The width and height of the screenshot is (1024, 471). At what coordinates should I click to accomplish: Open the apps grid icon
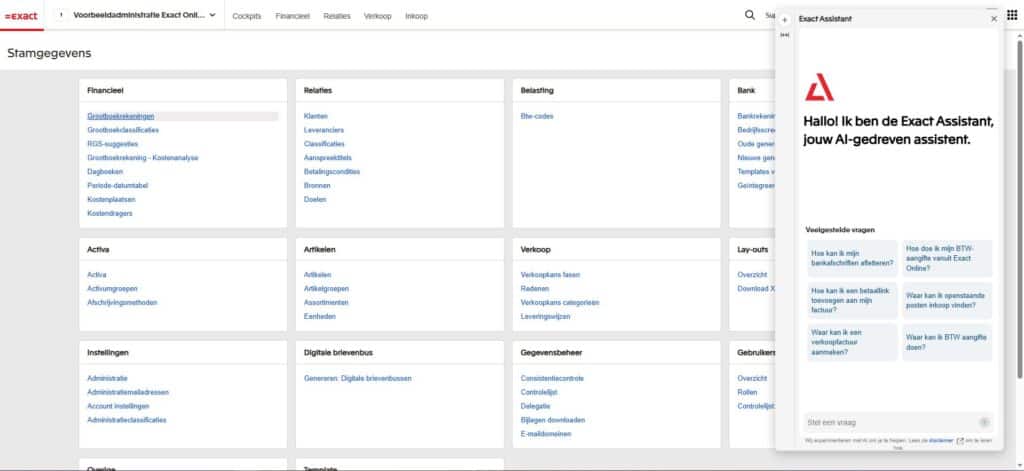pos(1010,15)
